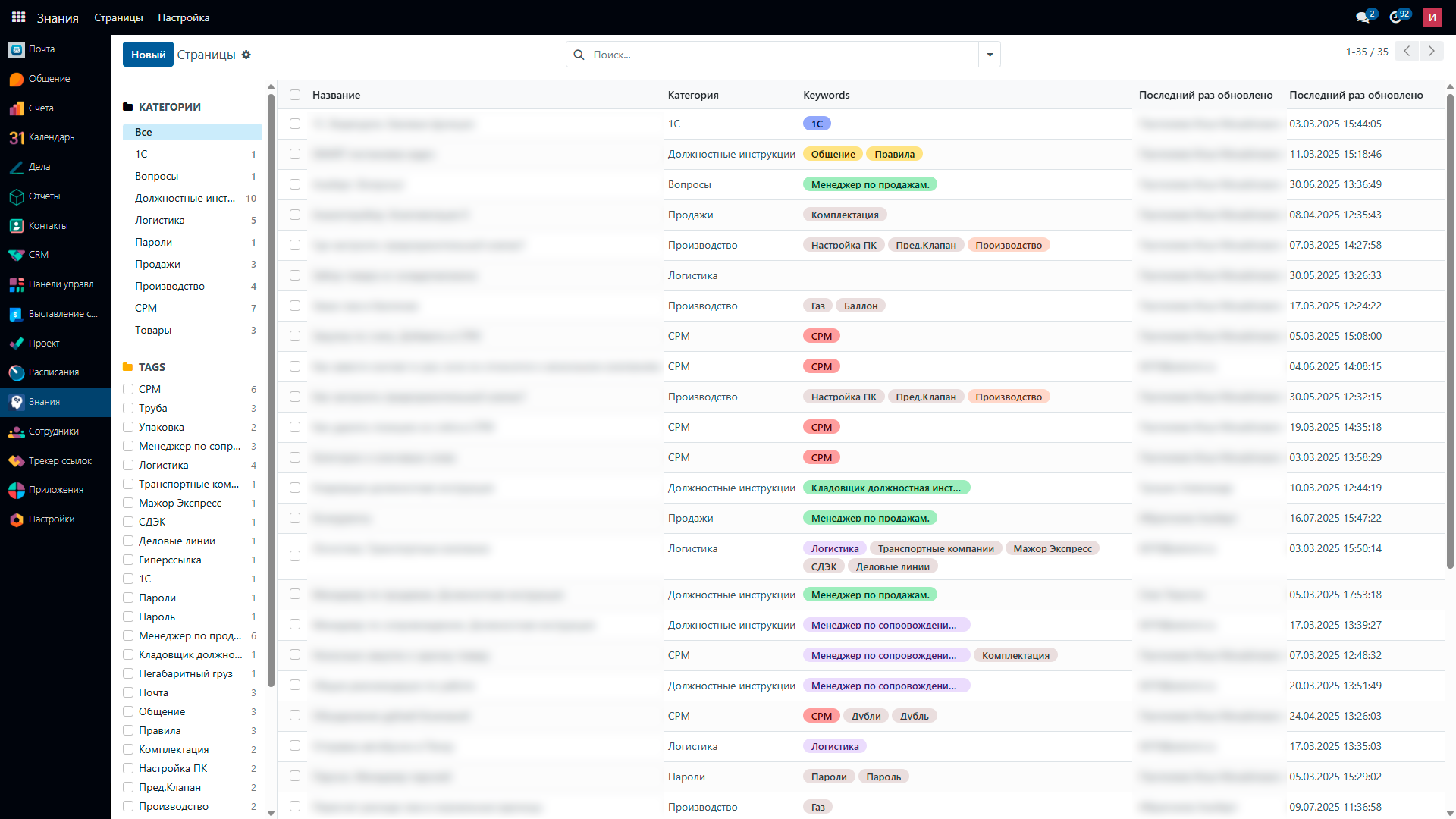
Task: Check the Деловые линии tag filter
Action: coord(128,541)
